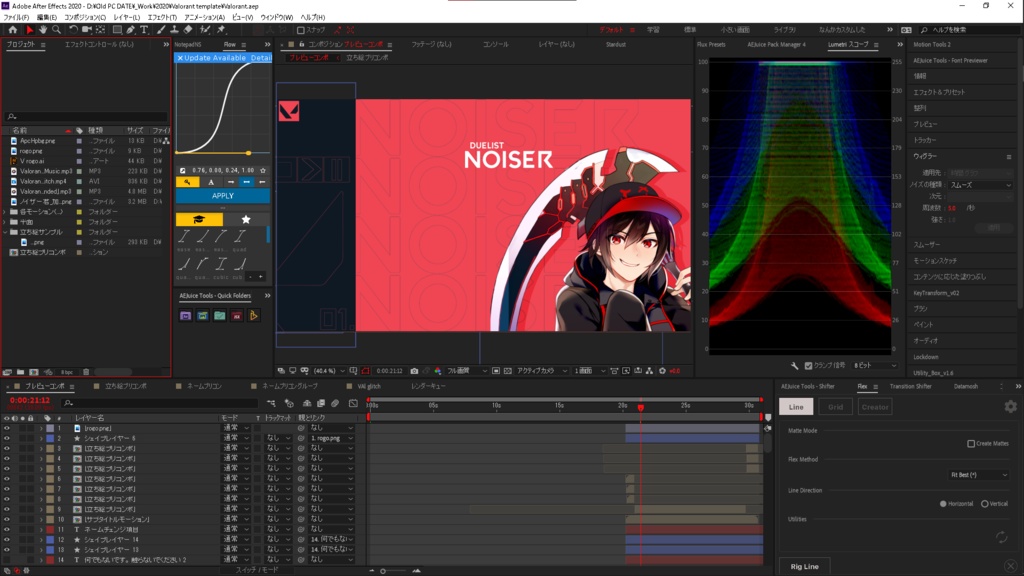Select the Rectangle shape tool
This screenshot has width=1024, height=576.
point(118,30)
